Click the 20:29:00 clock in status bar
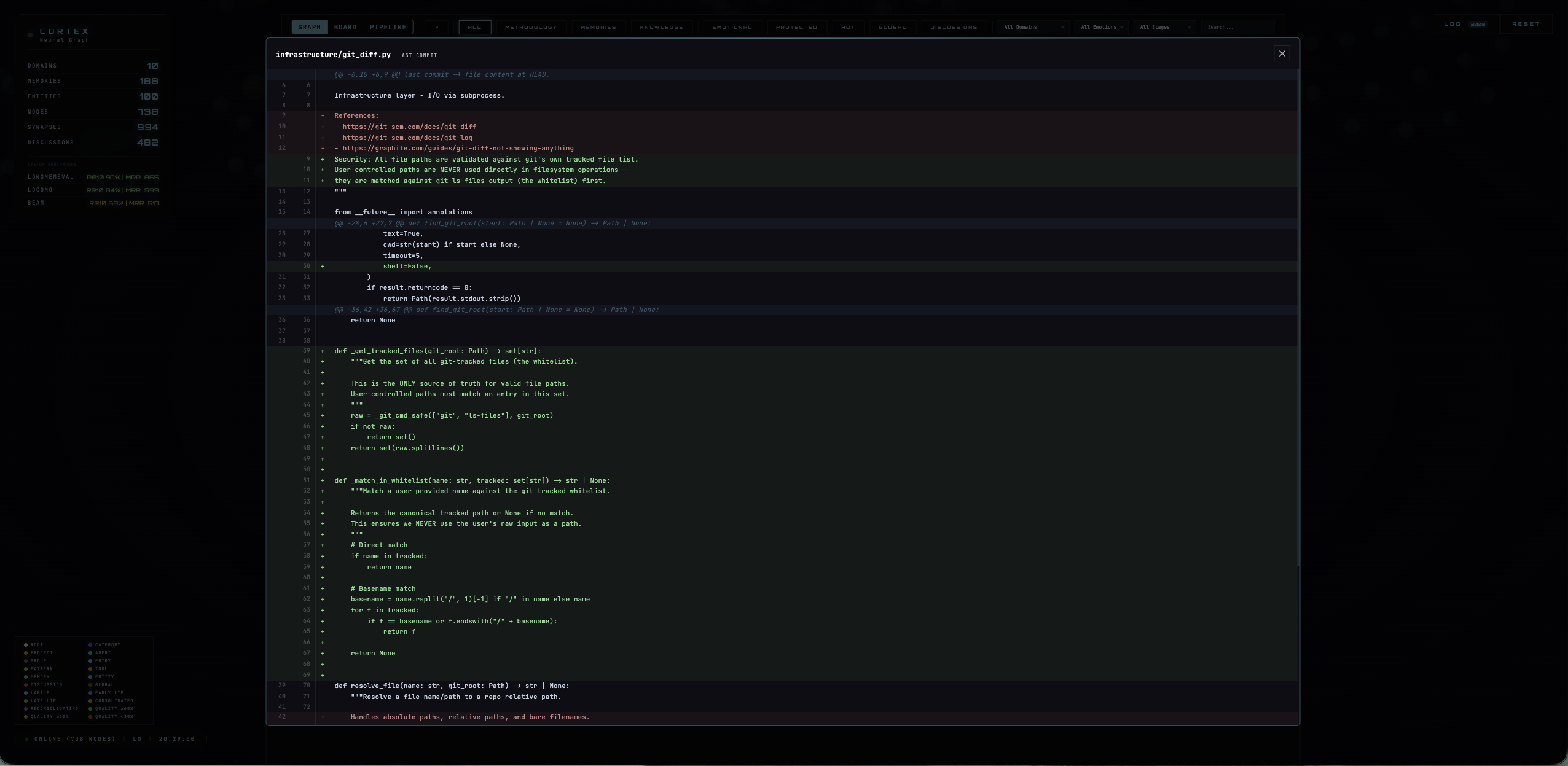The width and height of the screenshot is (1568, 766). tap(177, 739)
